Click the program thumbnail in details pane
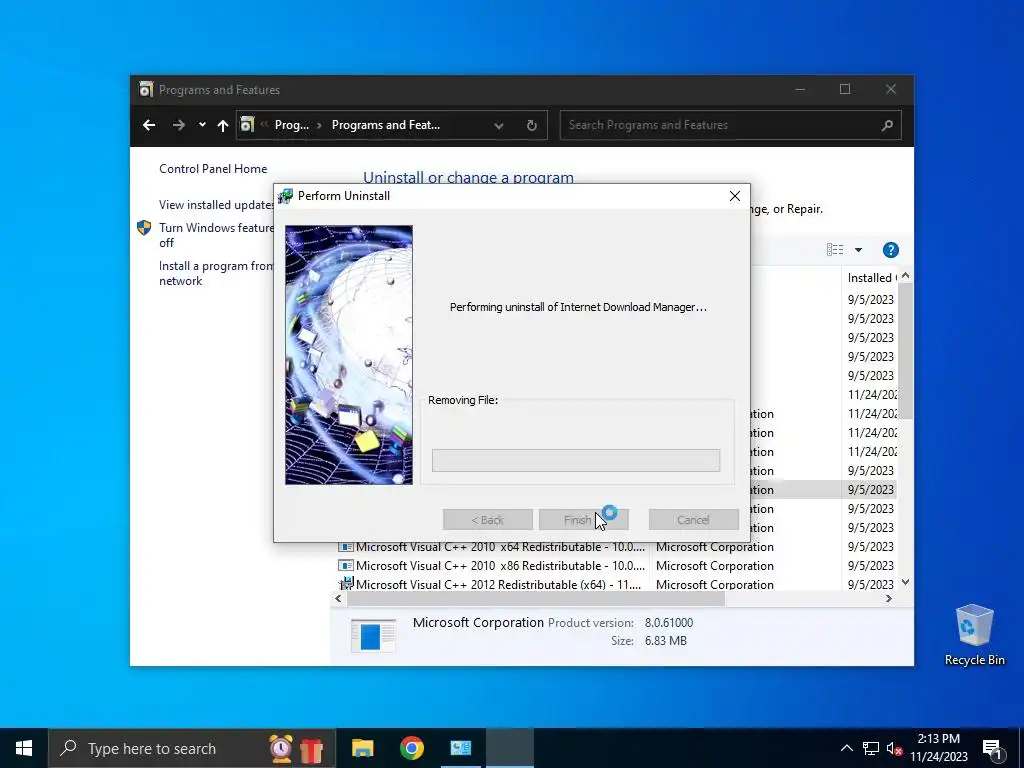 click(x=373, y=635)
